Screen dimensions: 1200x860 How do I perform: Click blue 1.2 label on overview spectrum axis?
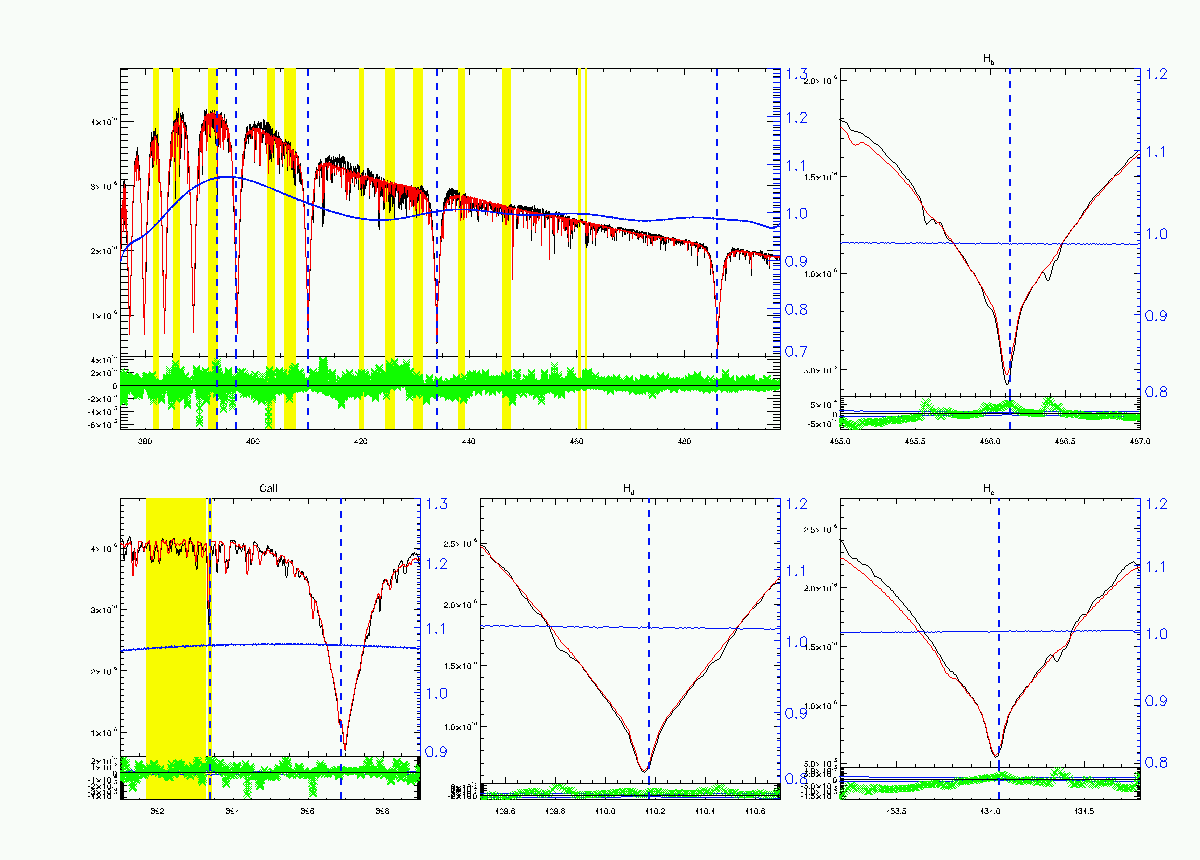pyautogui.click(x=797, y=118)
